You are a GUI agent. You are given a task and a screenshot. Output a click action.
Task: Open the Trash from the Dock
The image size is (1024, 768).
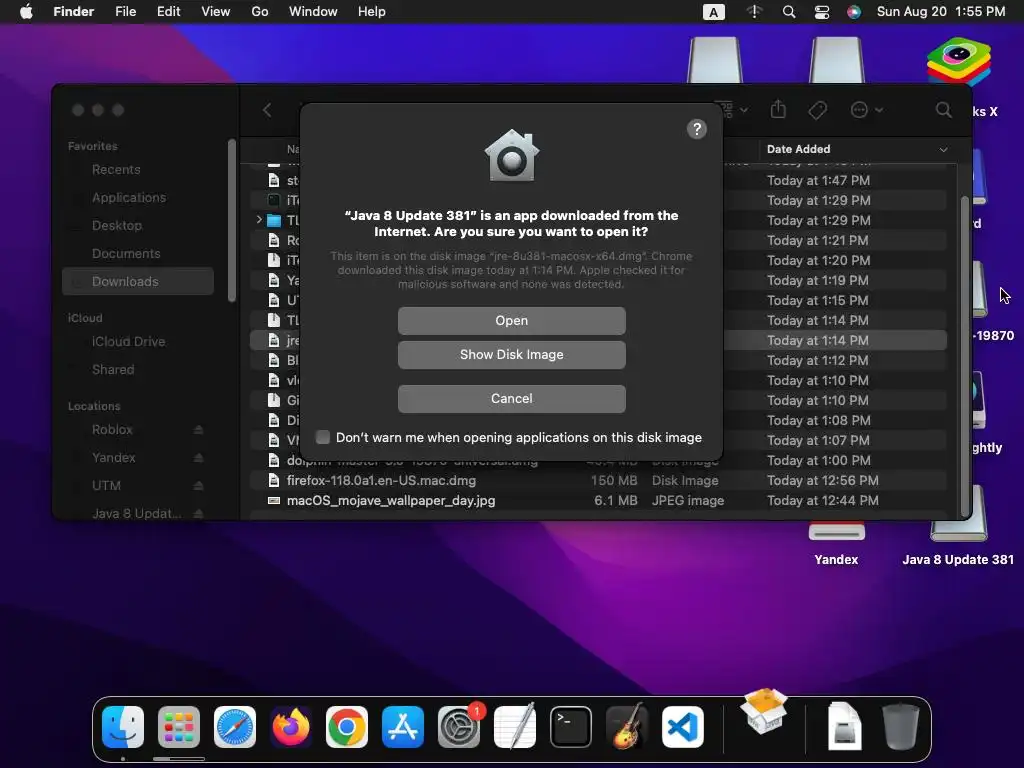pos(901,727)
